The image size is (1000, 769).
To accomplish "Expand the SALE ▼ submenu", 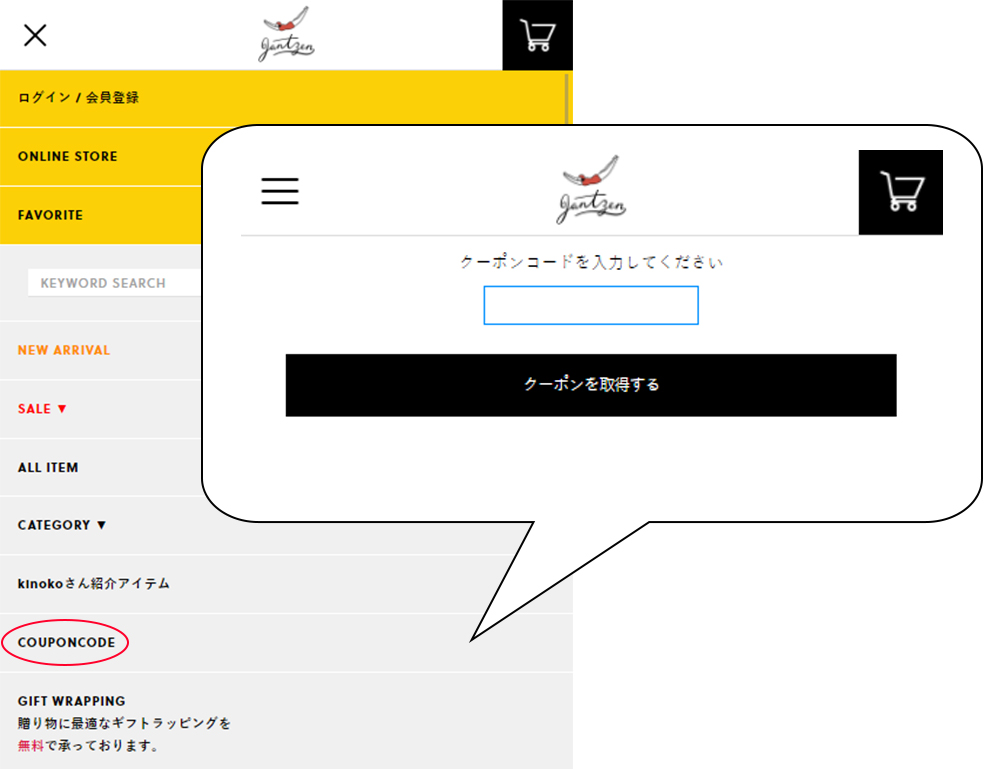I will [x=42, y=409].
